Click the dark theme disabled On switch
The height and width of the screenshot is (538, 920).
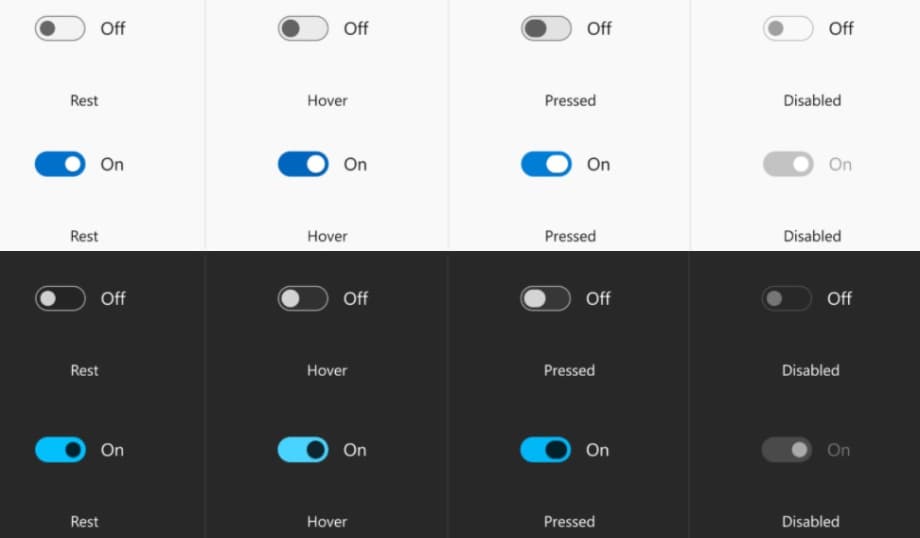click(787, 450)
